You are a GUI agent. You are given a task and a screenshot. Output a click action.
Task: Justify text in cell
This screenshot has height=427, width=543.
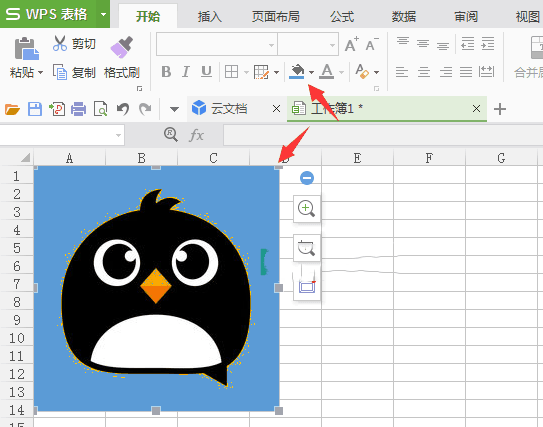tap(466, 72)
